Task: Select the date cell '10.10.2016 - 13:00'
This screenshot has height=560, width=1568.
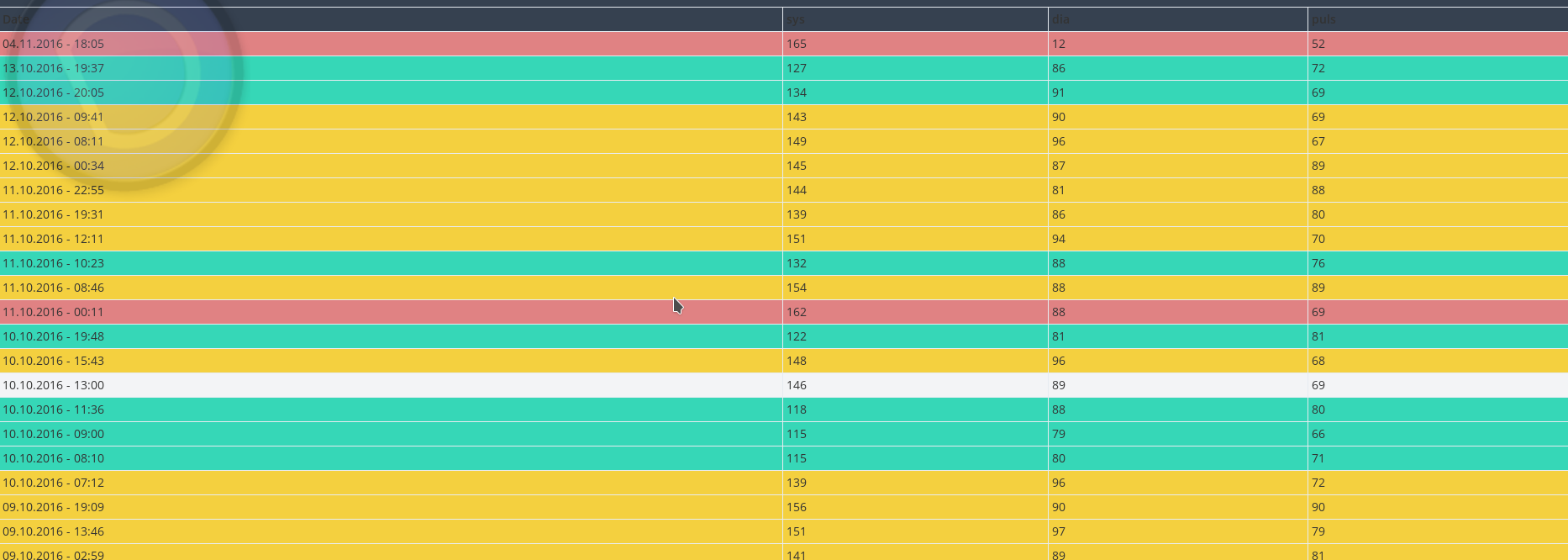Action: tap(391, 385)
